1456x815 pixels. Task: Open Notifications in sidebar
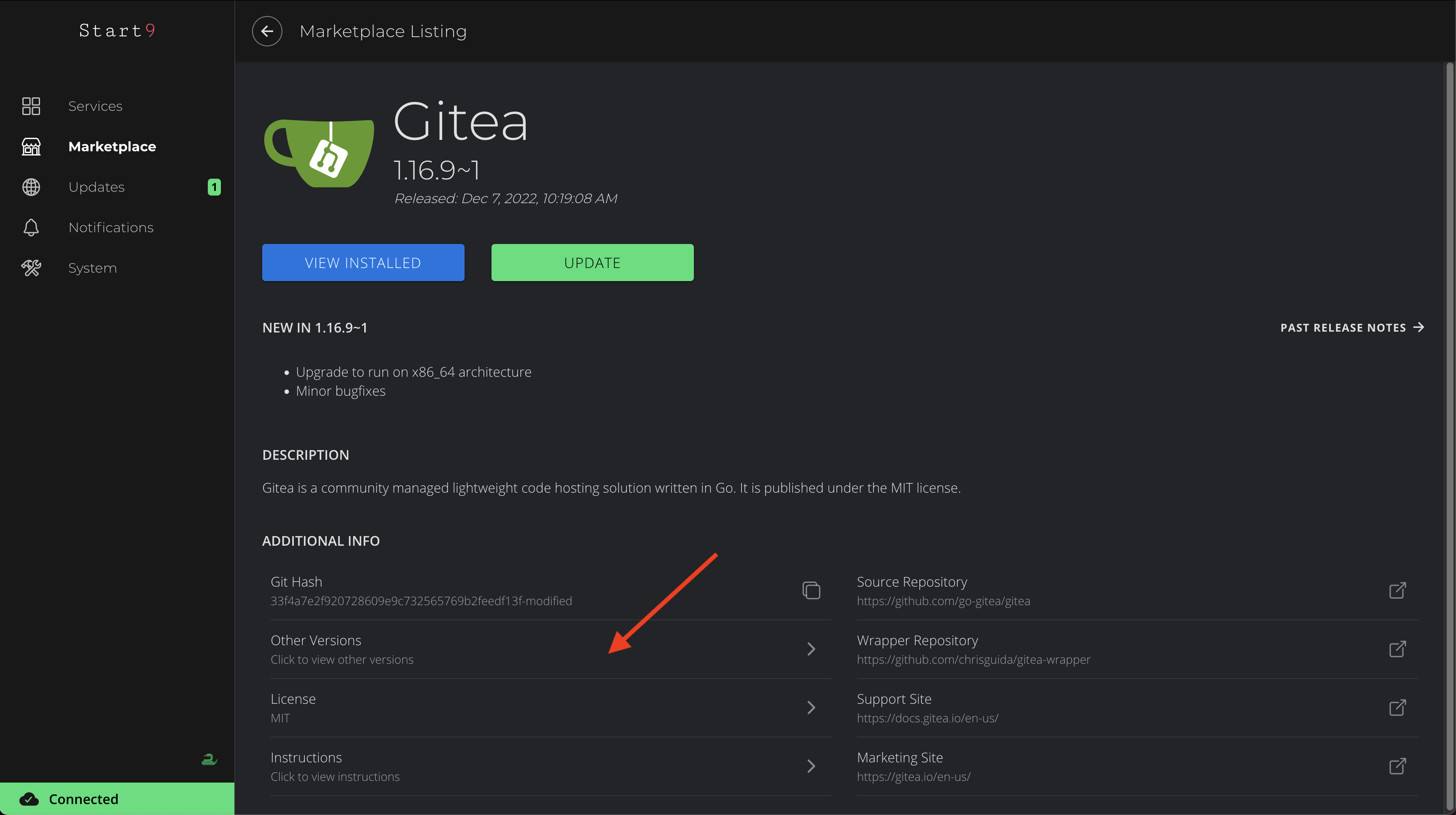(111, 227)
